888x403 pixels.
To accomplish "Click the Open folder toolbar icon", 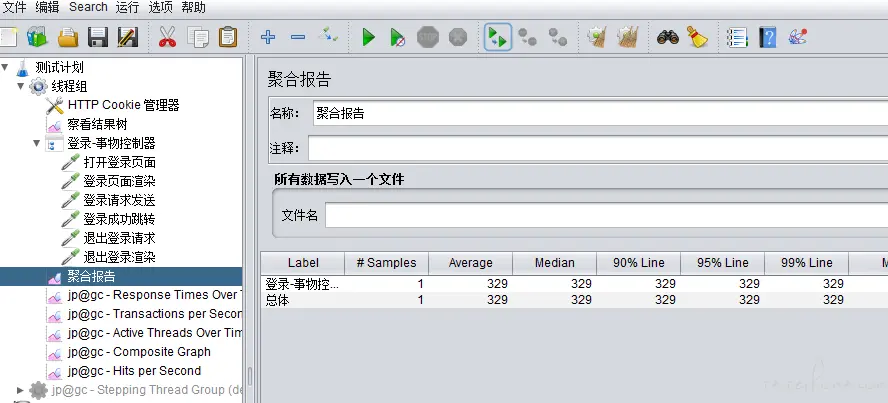I will click(68, 37).
